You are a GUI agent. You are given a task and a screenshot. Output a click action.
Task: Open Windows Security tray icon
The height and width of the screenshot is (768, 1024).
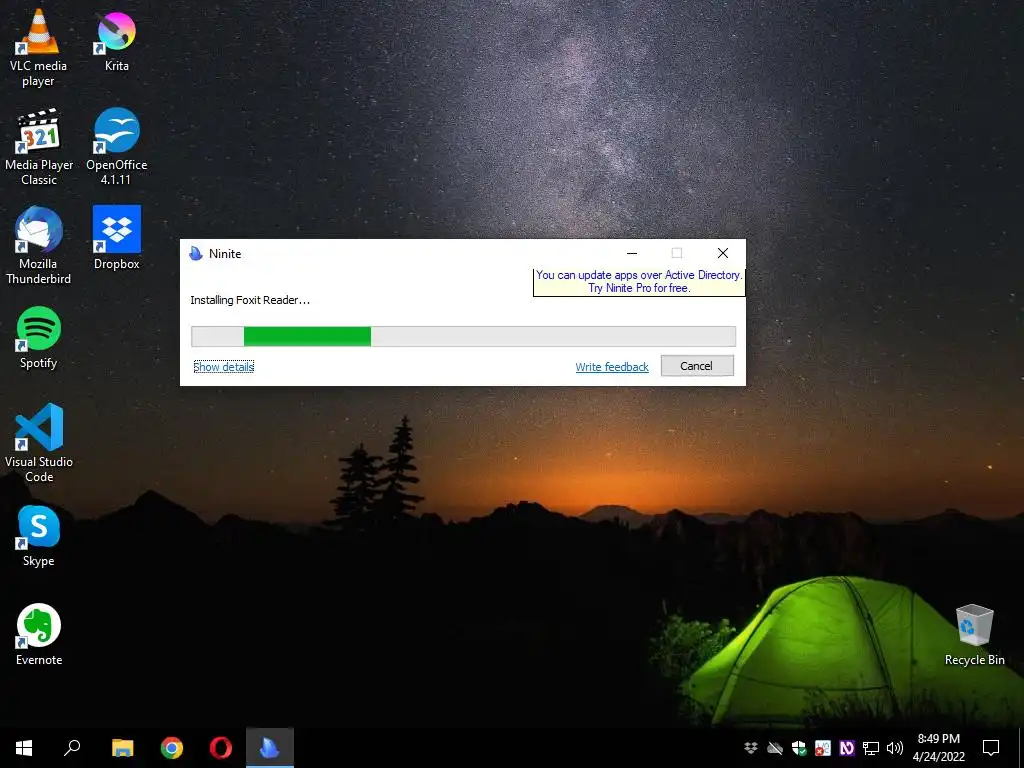click(x=799, y=748)
